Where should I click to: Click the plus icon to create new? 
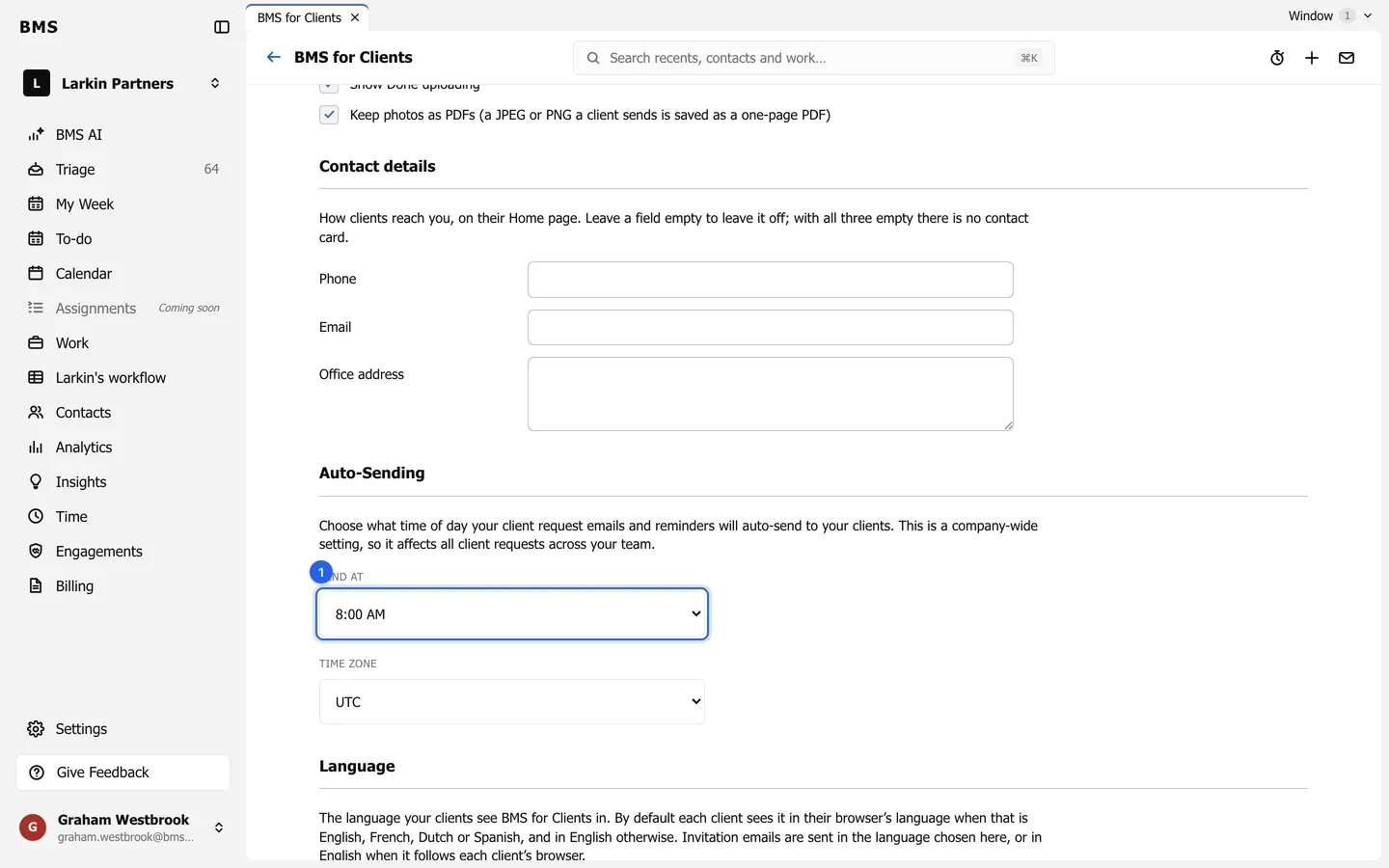coord(1312,58)
